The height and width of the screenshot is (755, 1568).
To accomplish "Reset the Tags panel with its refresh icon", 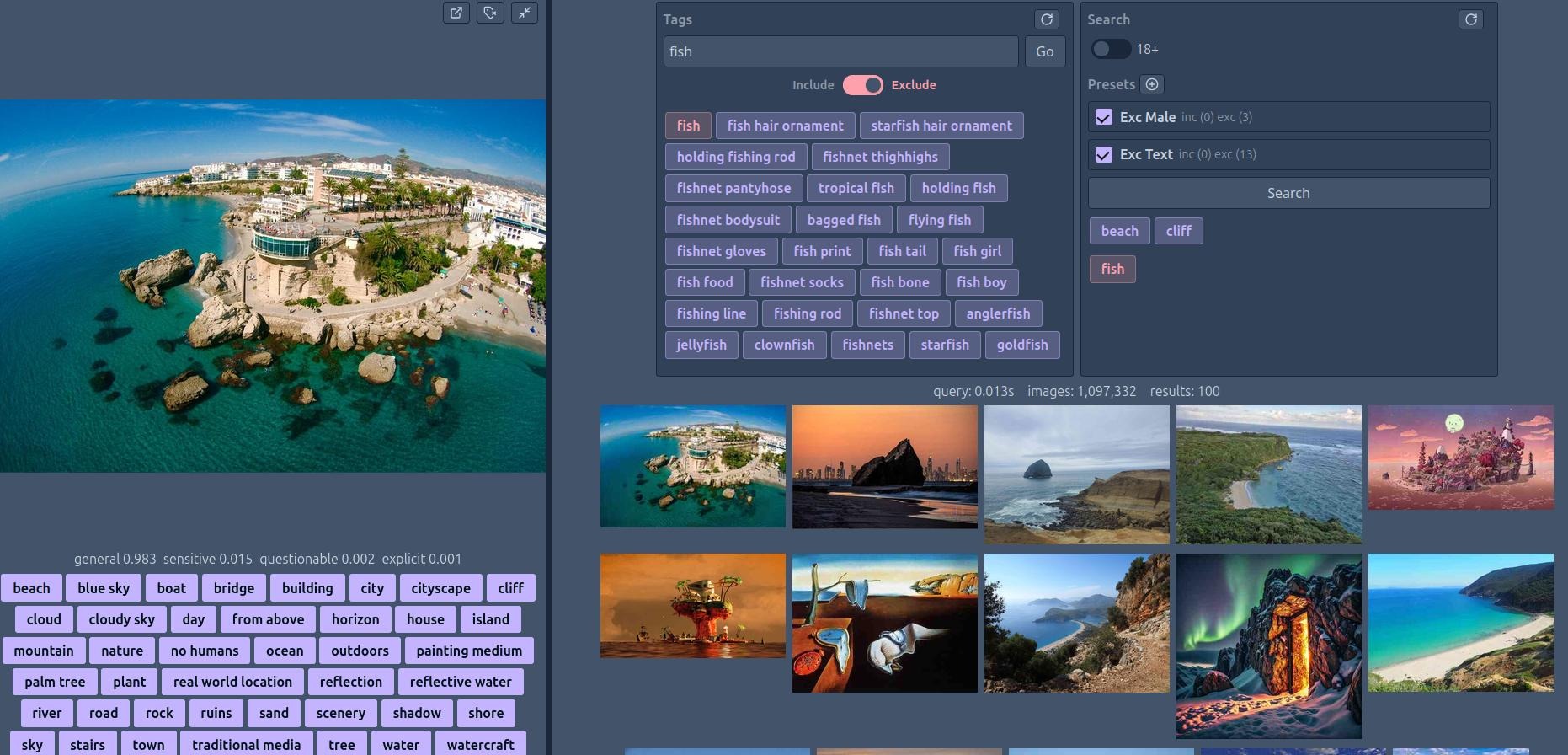I will 1047,19.
